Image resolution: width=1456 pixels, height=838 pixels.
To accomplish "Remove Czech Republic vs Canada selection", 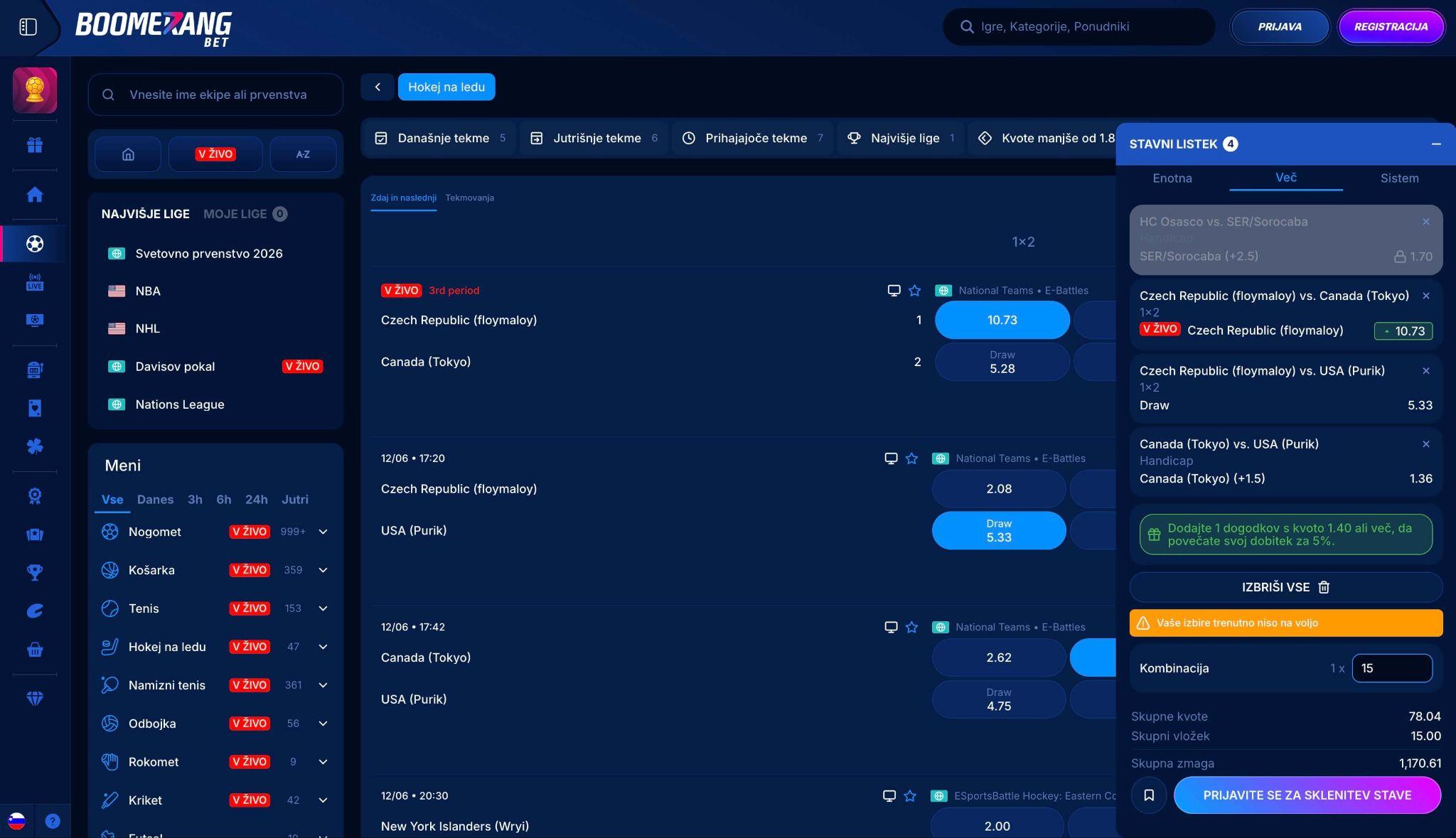I will pos(1425,296).
